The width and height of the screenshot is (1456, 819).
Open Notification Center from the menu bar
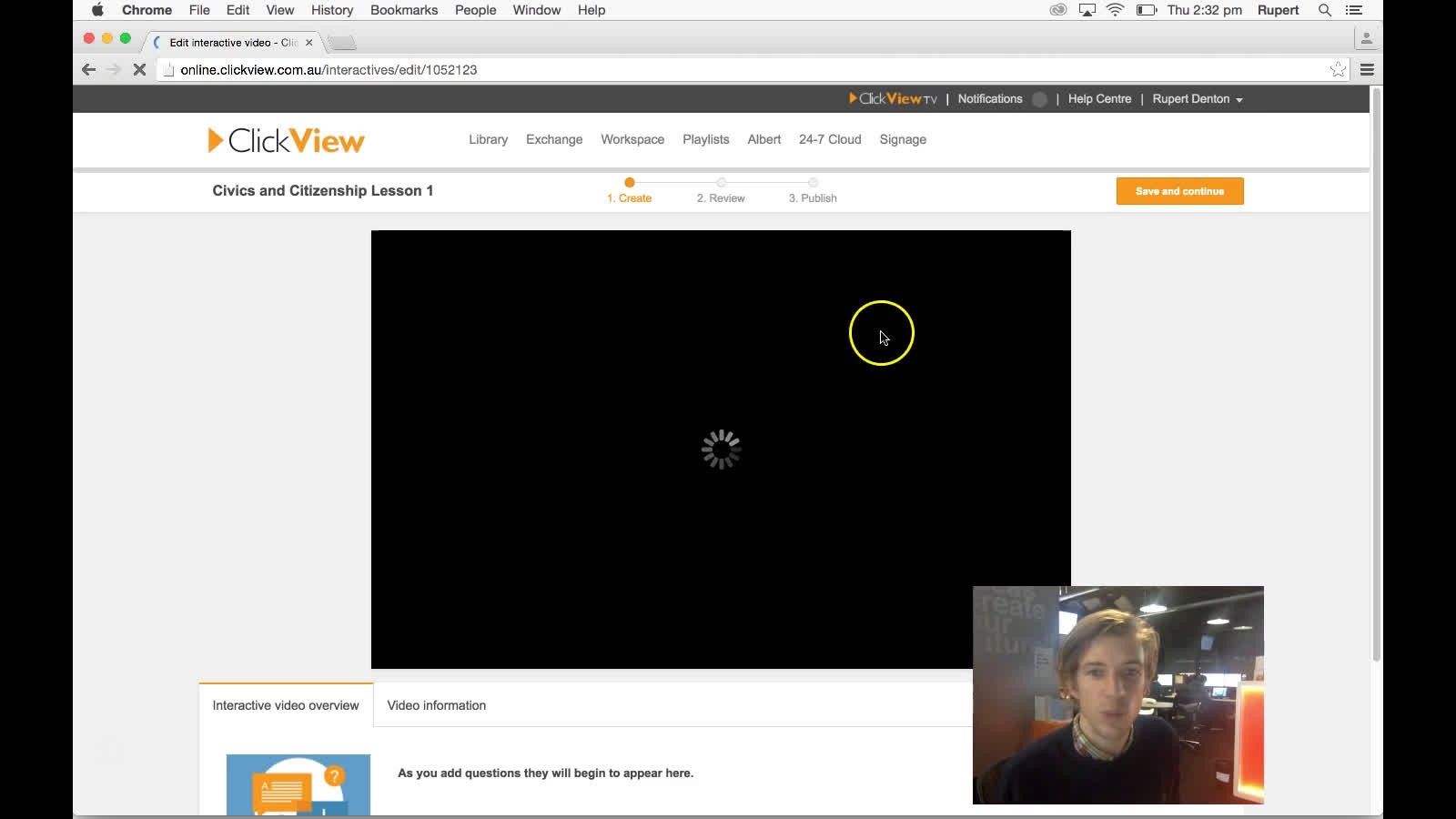(1354, 10)
